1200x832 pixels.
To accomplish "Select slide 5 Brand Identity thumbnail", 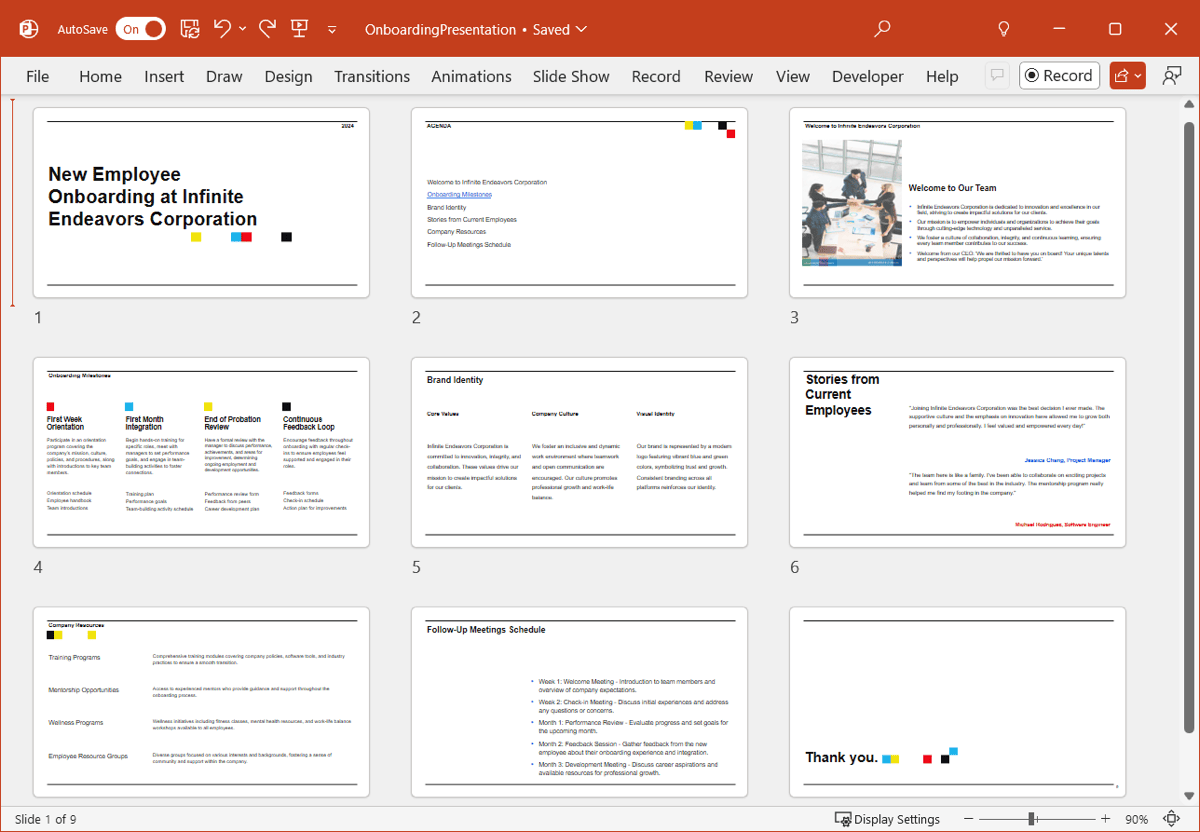I will pyautogui.click(x=579, y=452).
